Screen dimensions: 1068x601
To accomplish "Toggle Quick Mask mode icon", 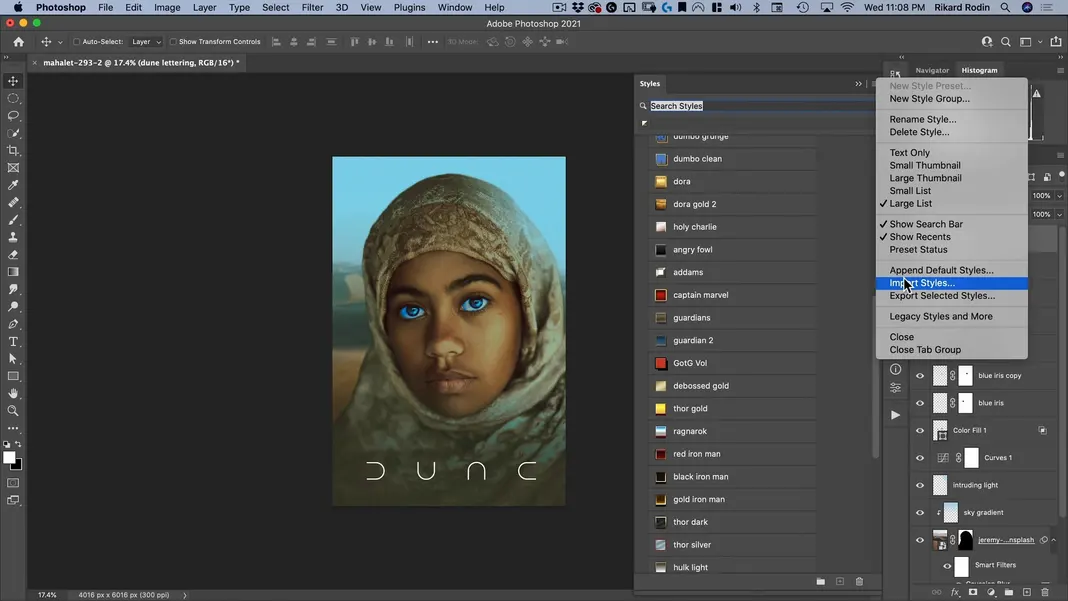I will click(13, 482).
